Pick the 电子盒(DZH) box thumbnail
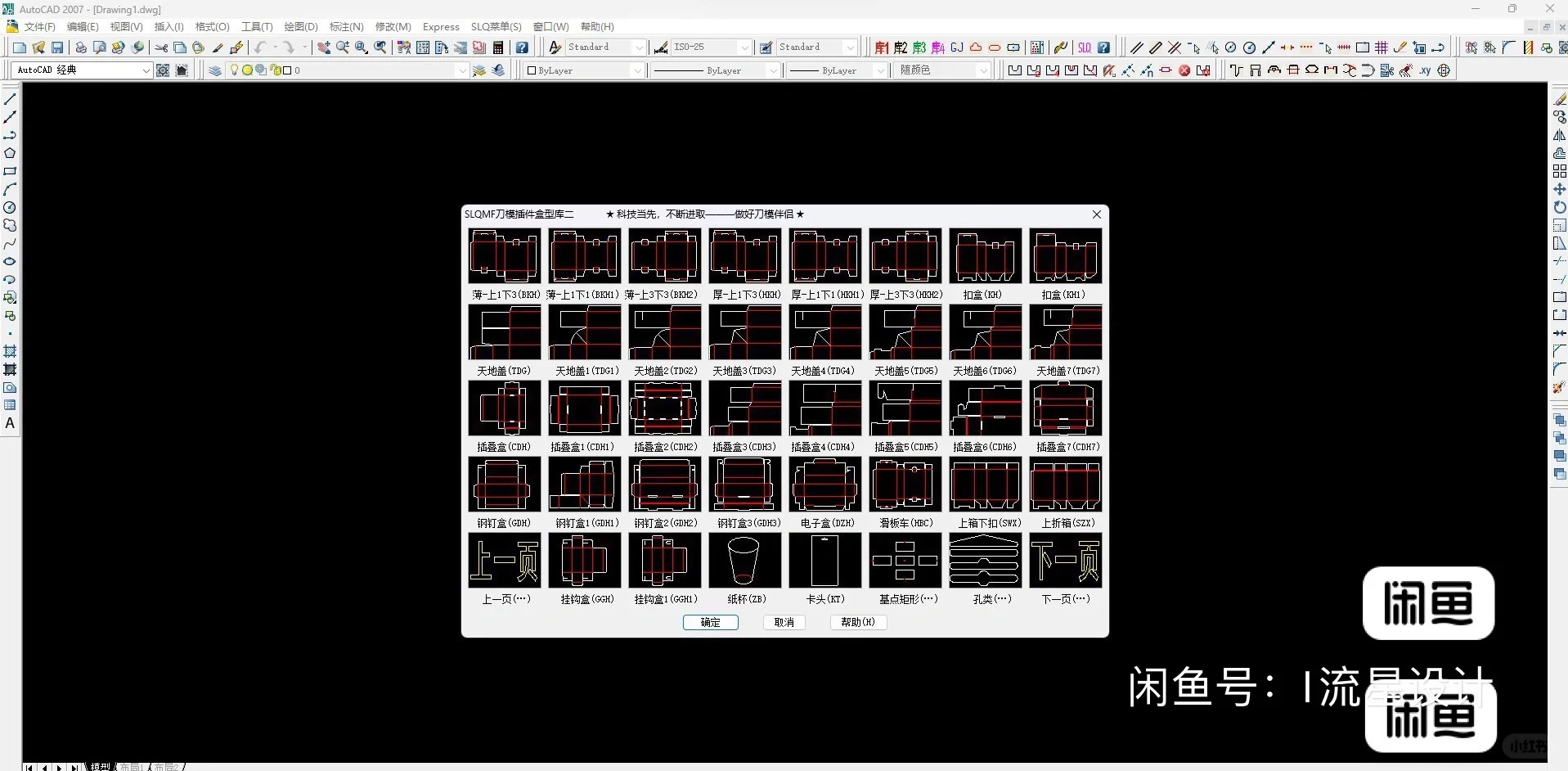 pos(825,485)
